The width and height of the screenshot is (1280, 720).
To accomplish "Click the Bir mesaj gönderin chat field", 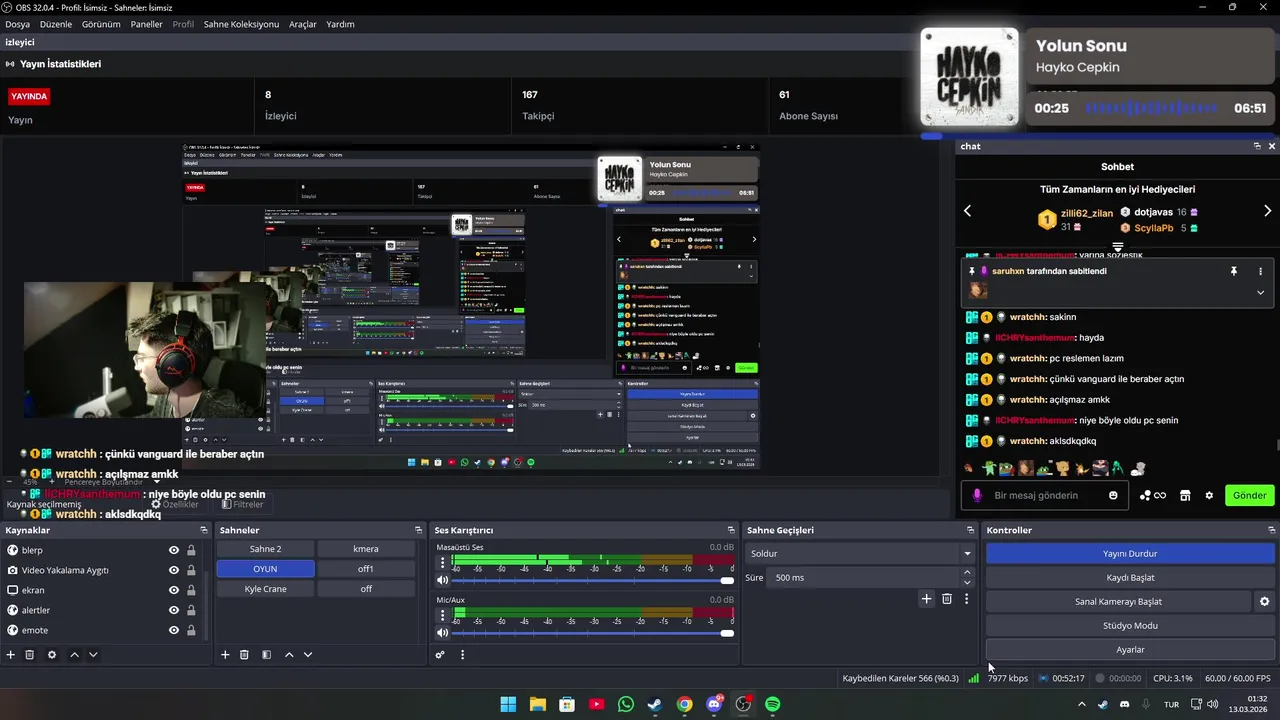I will [x=1047, y=495].
